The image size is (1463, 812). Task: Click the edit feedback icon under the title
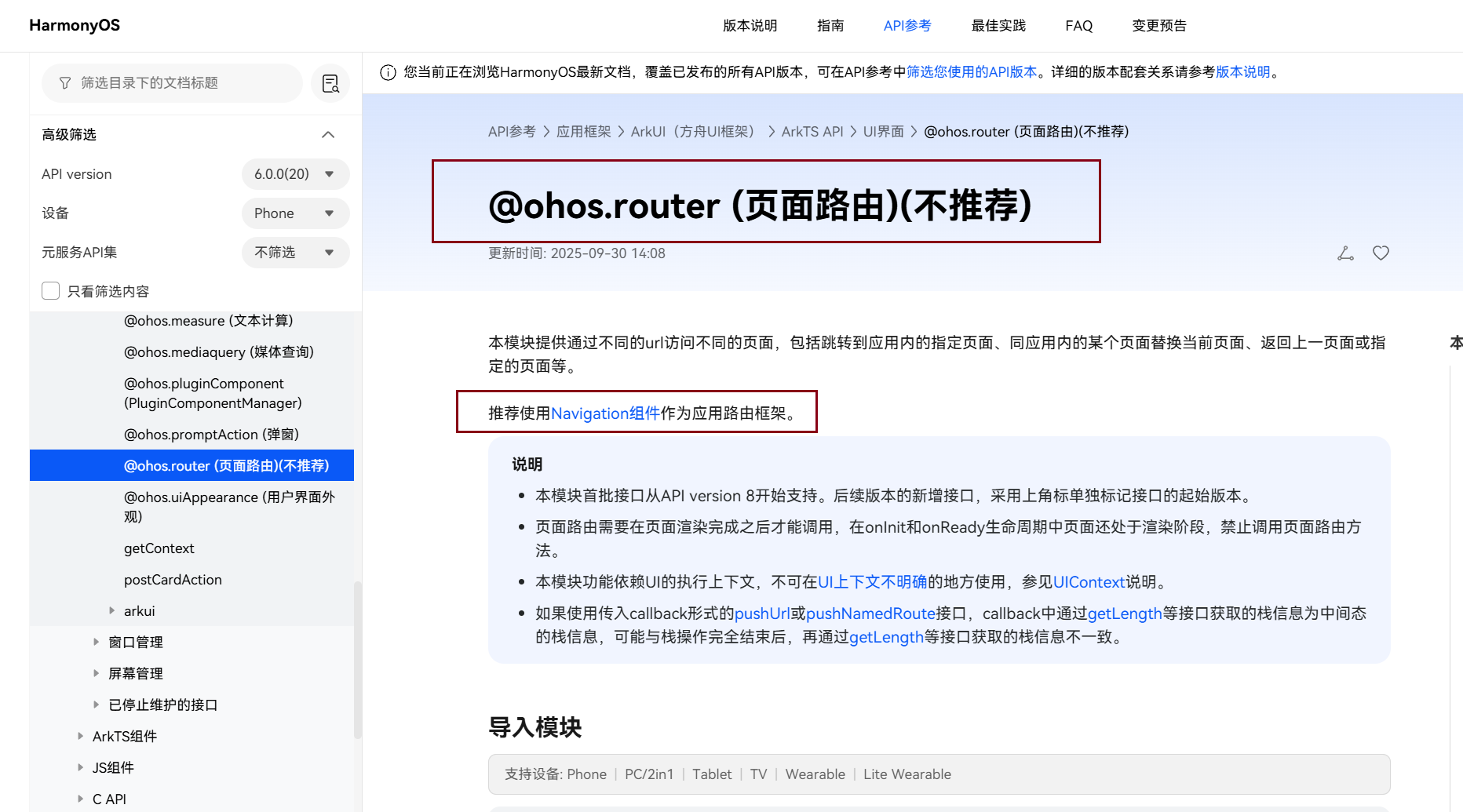coord(1345,253)
